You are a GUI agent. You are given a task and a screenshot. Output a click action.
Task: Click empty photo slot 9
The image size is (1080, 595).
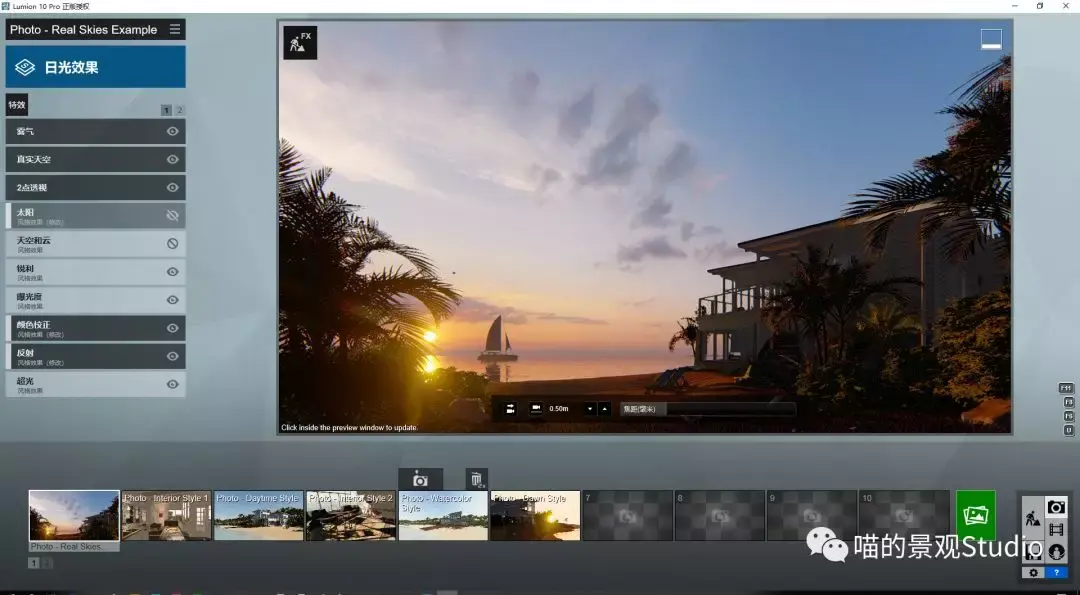[812, 515]
